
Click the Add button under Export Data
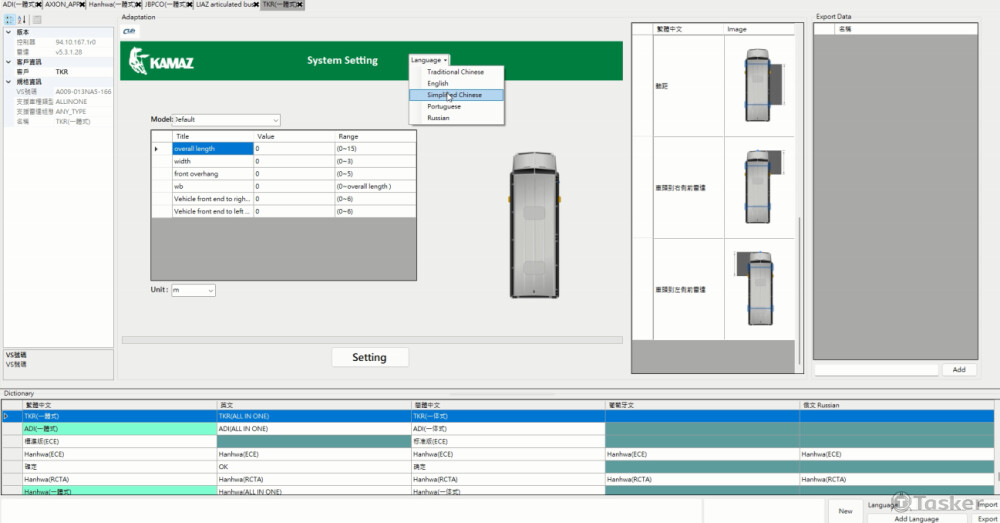(958, 370)
